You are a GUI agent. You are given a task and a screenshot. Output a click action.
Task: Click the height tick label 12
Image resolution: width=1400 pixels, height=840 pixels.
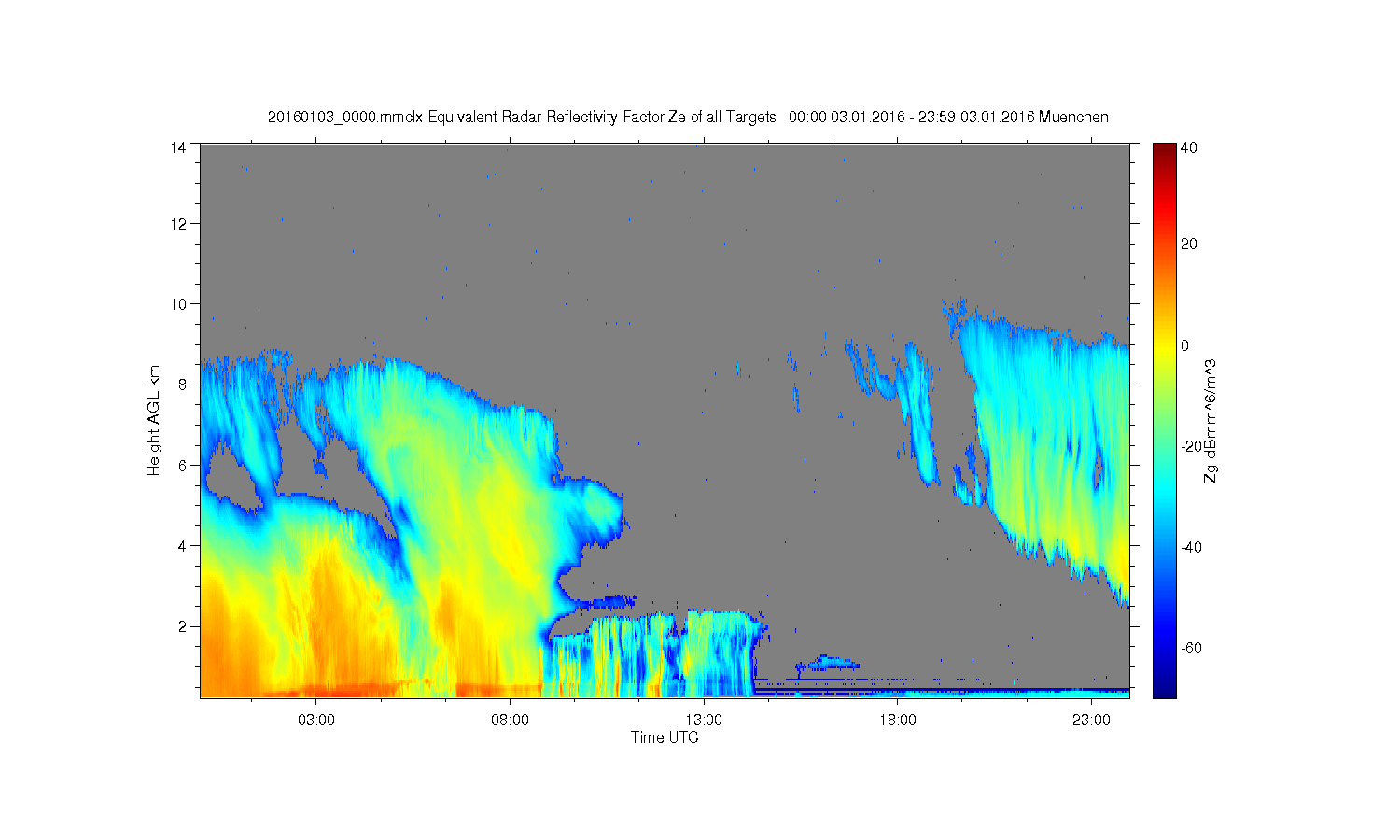[x=178, y=224]
